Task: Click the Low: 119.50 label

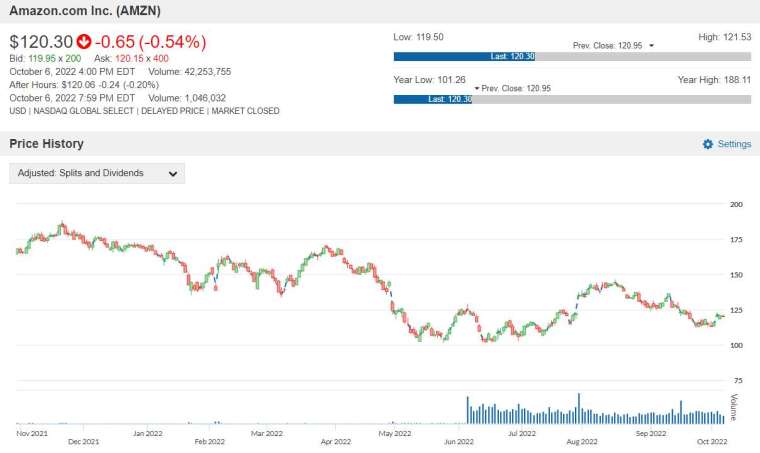Action: (x=418, y=37)
